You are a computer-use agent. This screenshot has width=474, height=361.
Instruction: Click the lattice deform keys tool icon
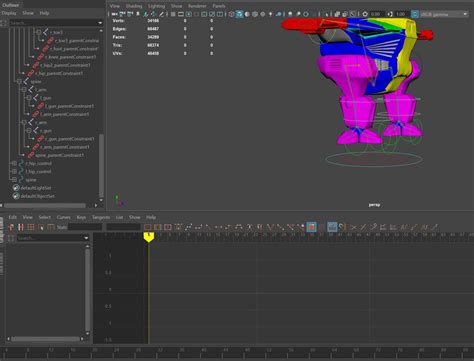click(x=31, y=227)
